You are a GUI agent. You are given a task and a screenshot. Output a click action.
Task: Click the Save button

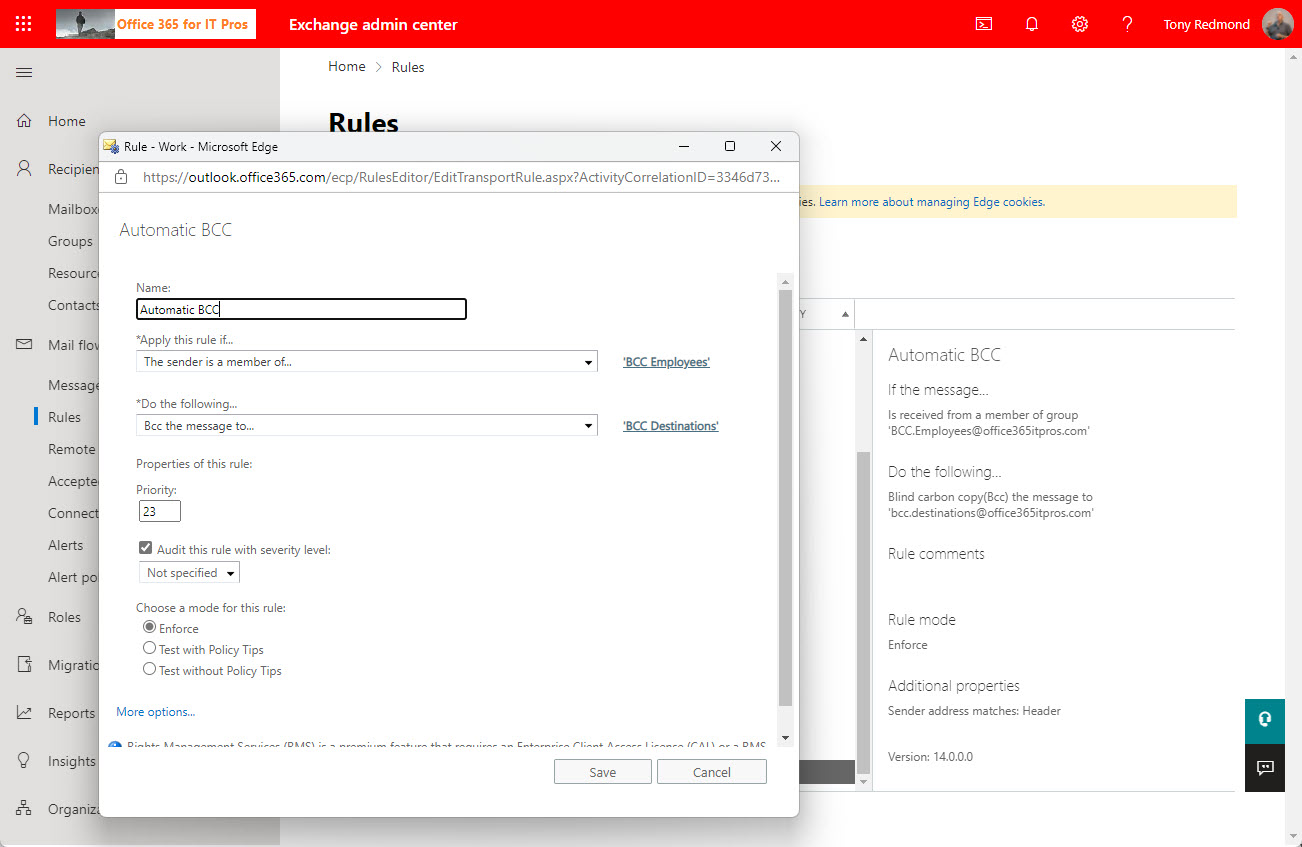[602, 772]
